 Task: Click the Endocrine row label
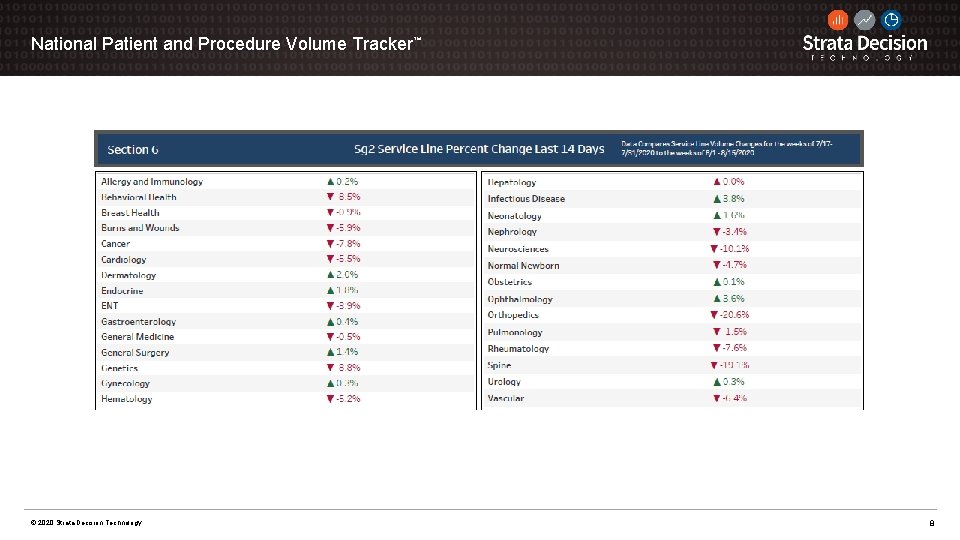122,291
